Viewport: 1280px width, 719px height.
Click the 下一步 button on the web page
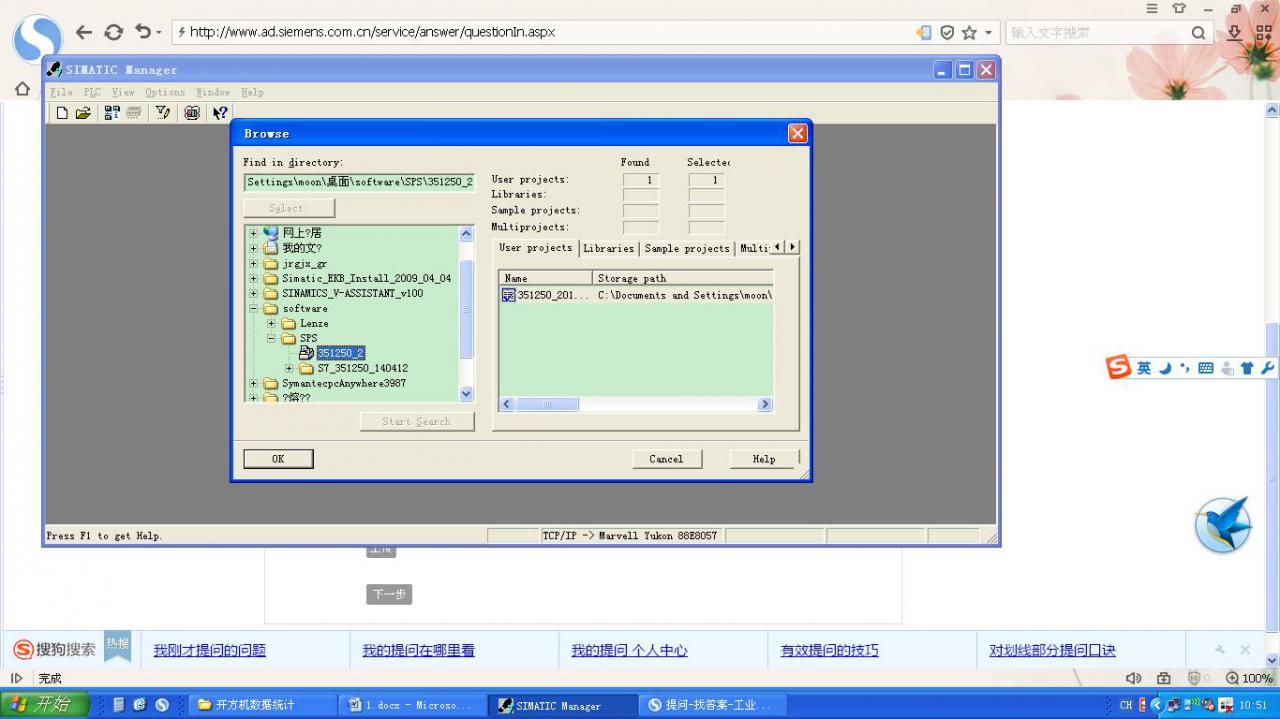(389, 594)
